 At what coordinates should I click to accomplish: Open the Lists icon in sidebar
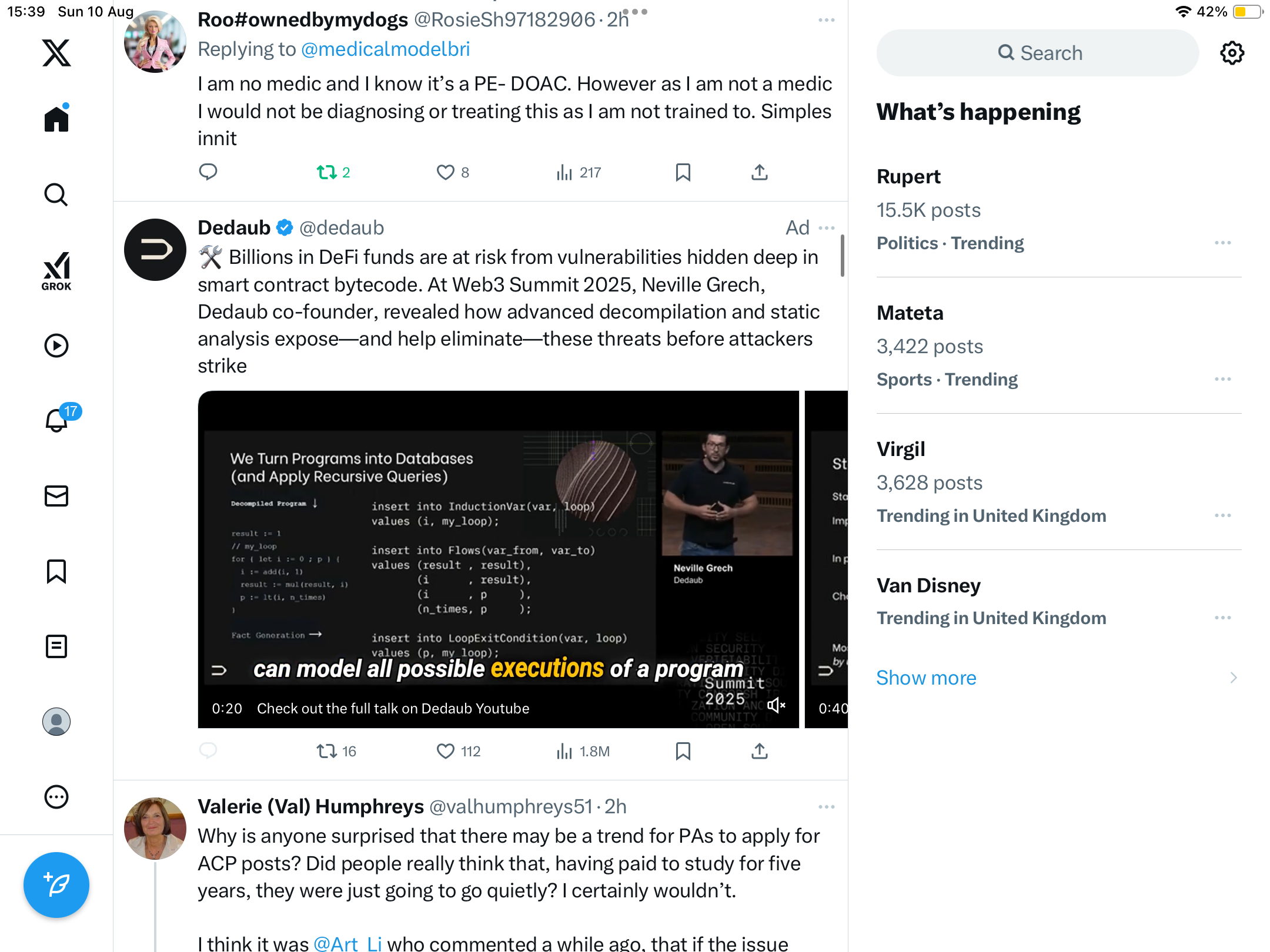coord(56,646)
